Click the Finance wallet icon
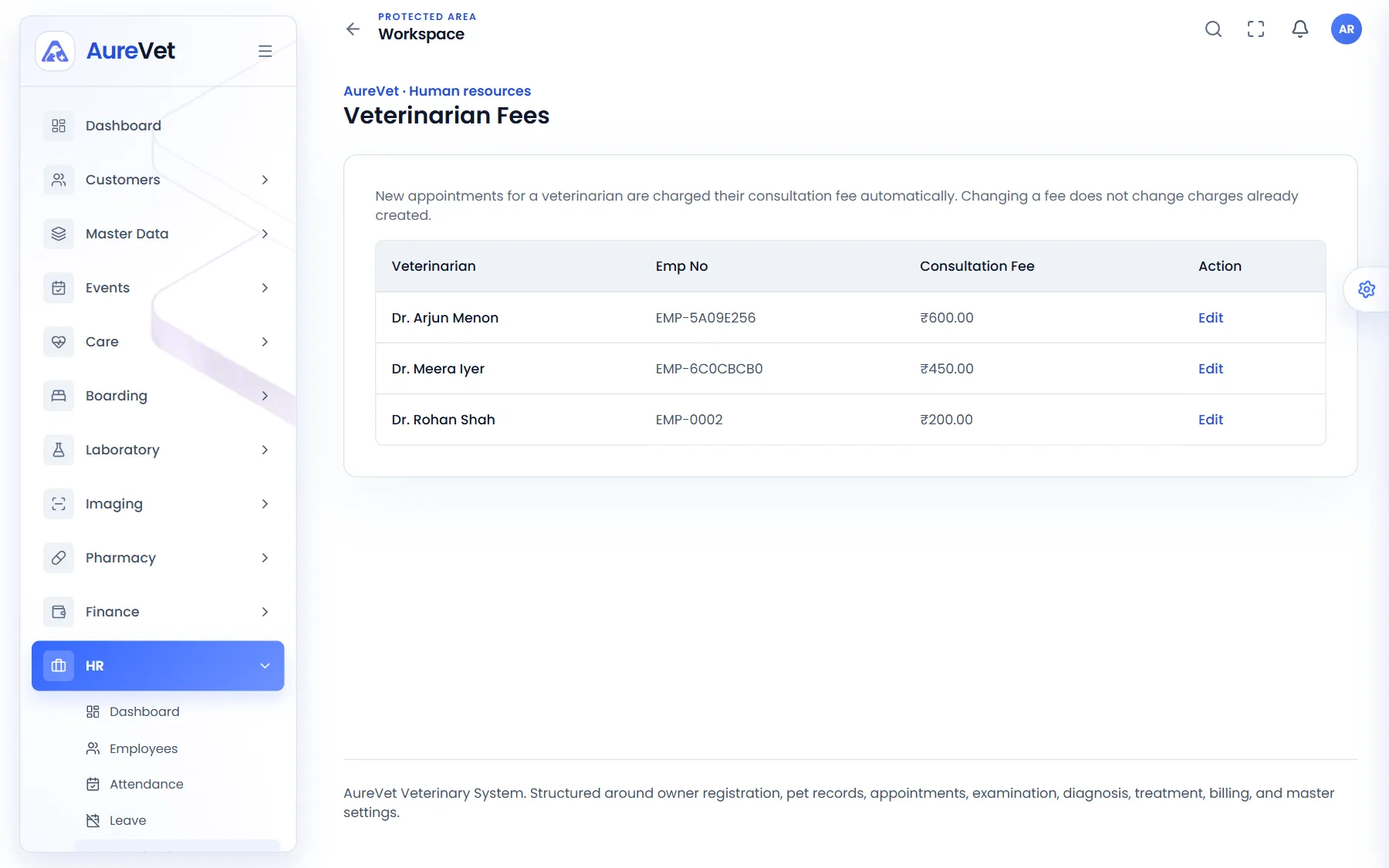1389x868 pixels. click(x=59, y=612)
